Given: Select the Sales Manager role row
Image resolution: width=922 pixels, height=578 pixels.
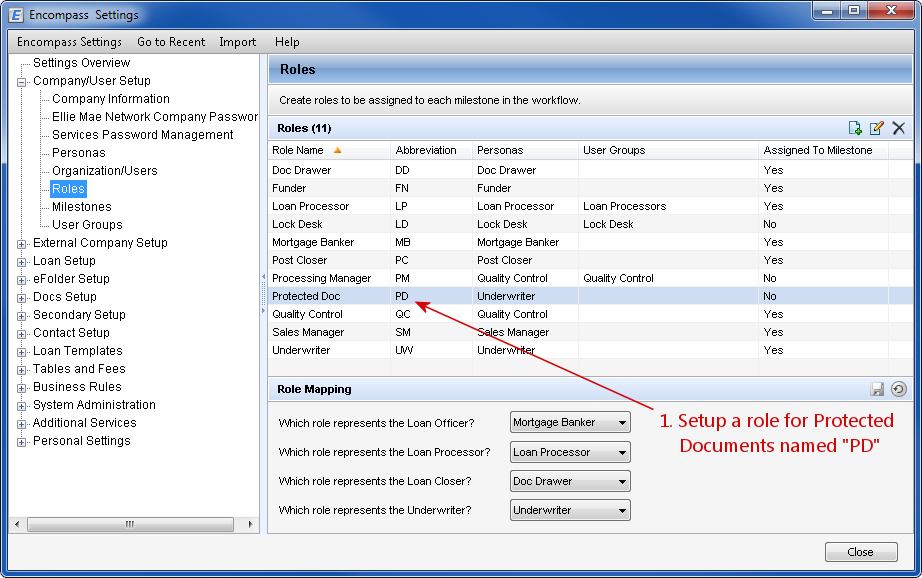Looking at the screenshot, I should 590,332.
